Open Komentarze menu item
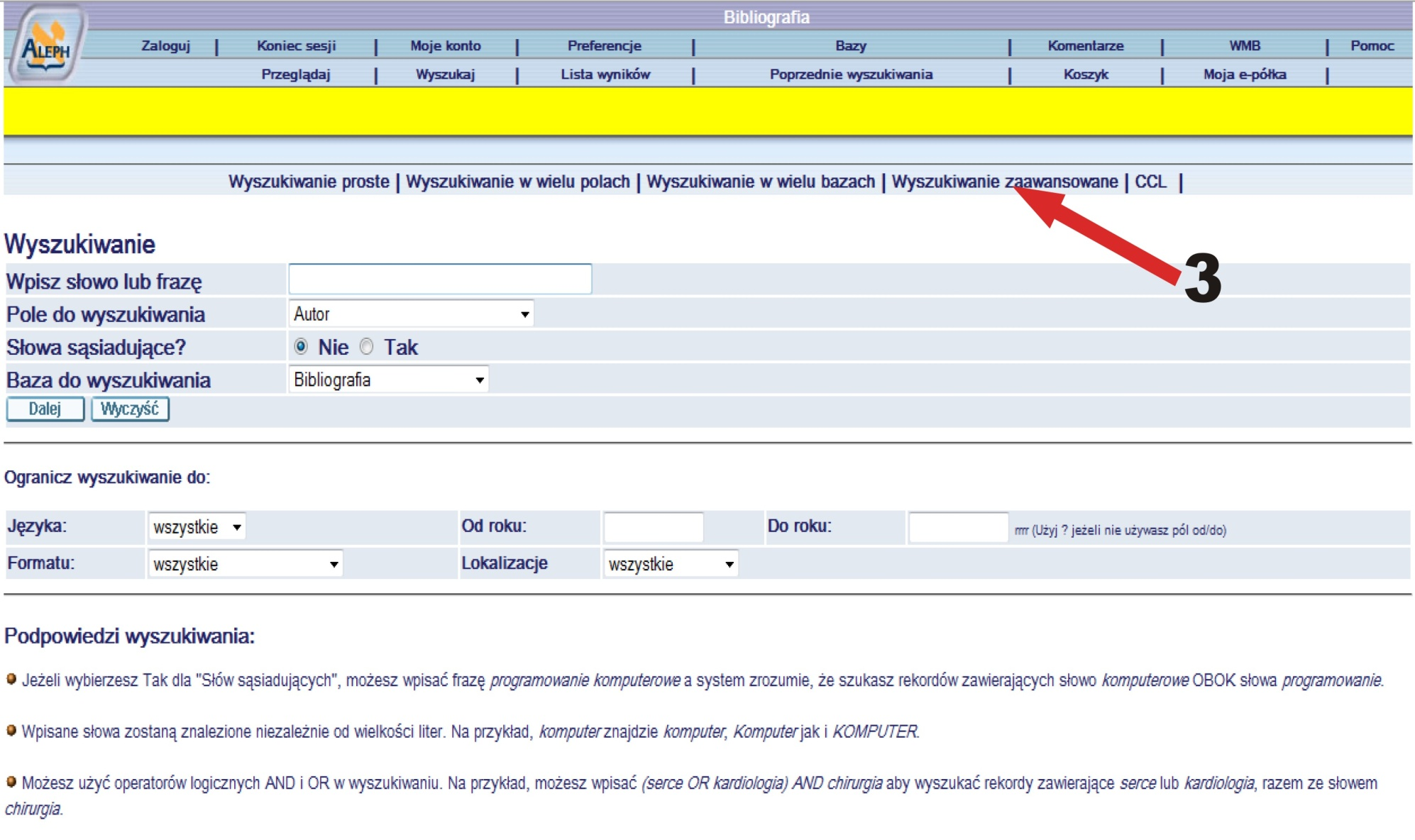Image resolution: width=1415 pixels, height=840 pixels. click(1086, 46)
